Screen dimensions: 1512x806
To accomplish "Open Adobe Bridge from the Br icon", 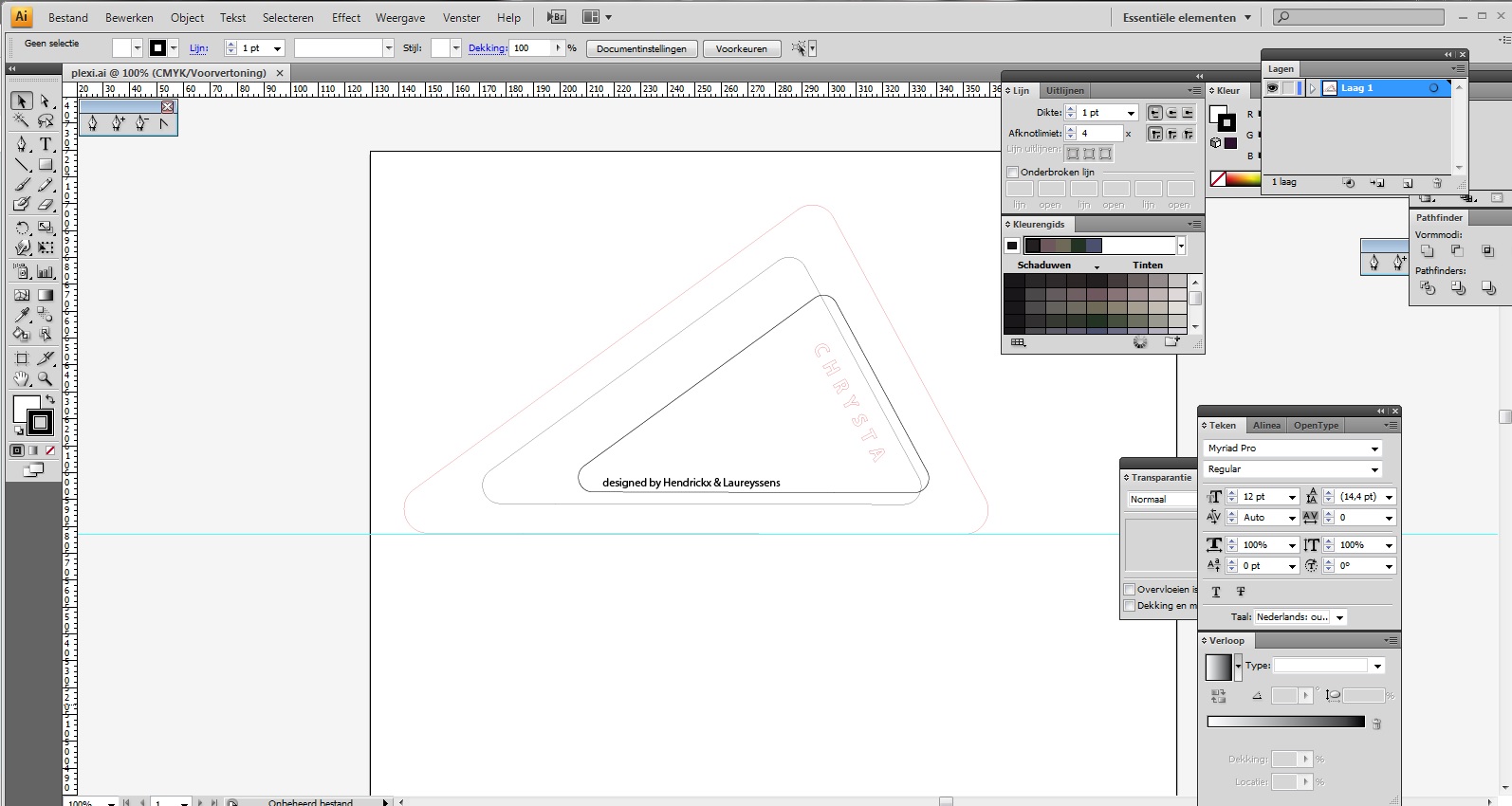I will 557,17.
